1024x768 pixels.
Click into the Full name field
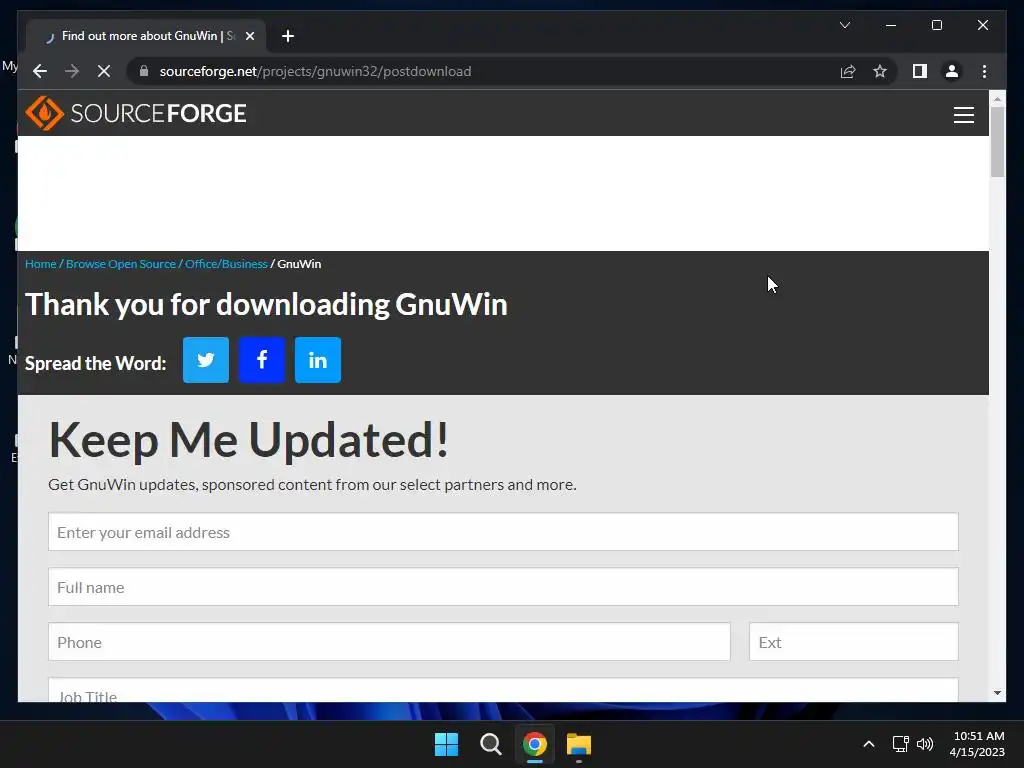tap(503, 586)
